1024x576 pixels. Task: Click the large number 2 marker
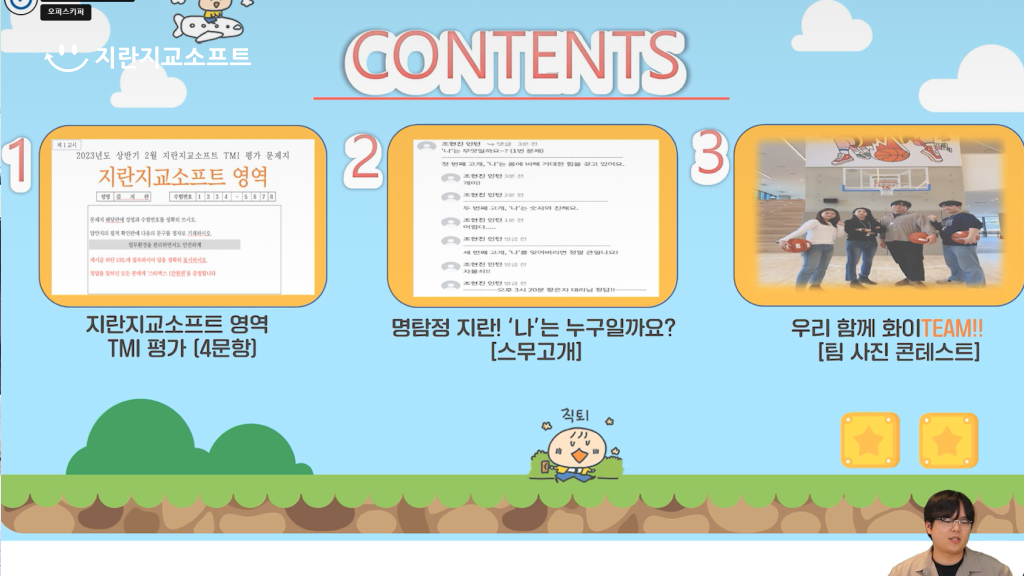pos(363,159)
